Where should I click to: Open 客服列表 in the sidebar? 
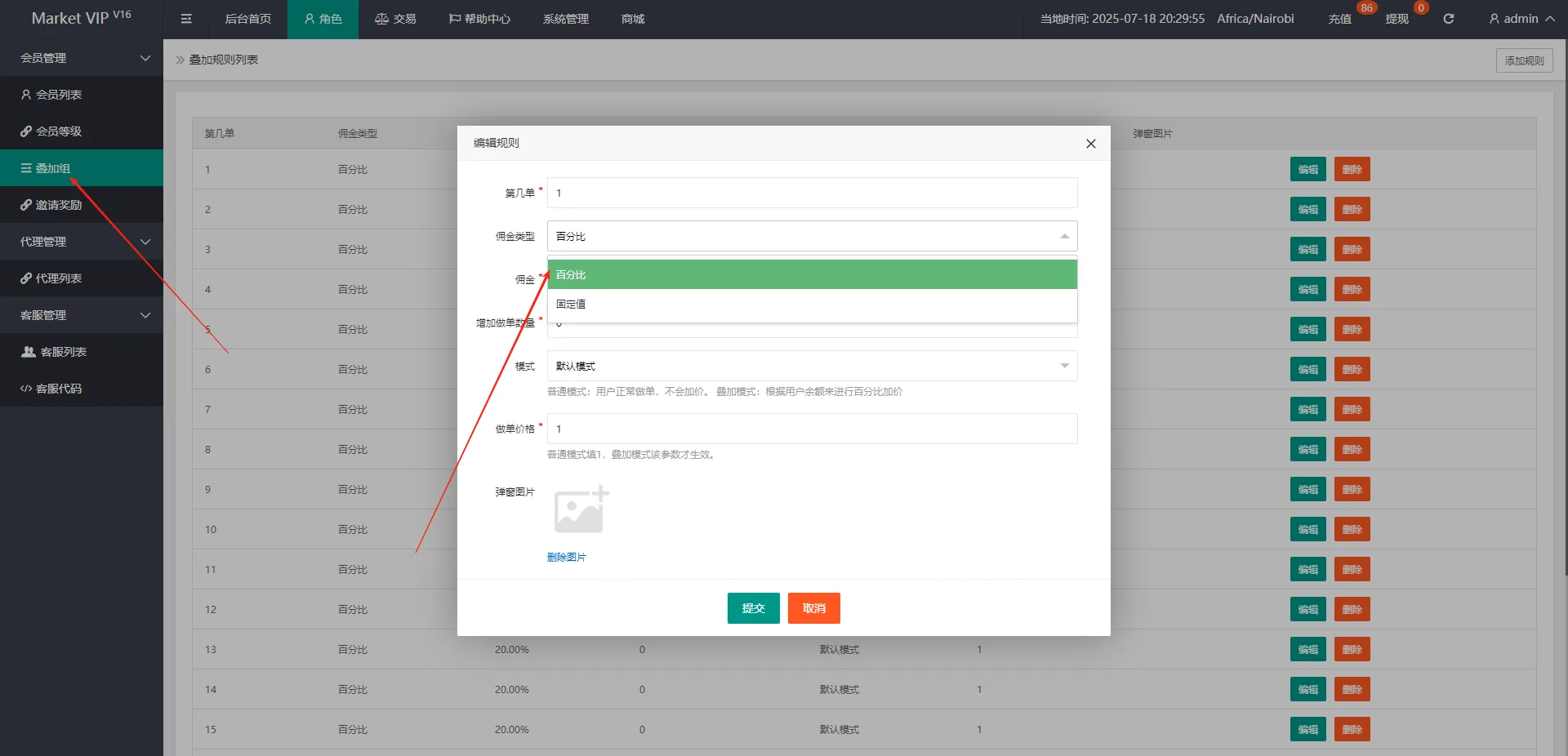[x=63, y=352]
